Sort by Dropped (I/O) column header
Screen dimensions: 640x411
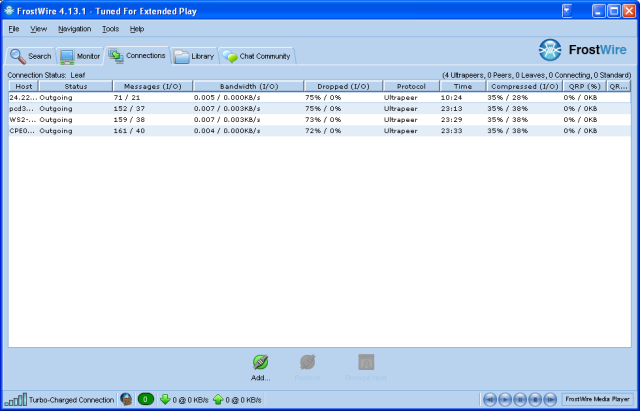[x=343, y=87]
